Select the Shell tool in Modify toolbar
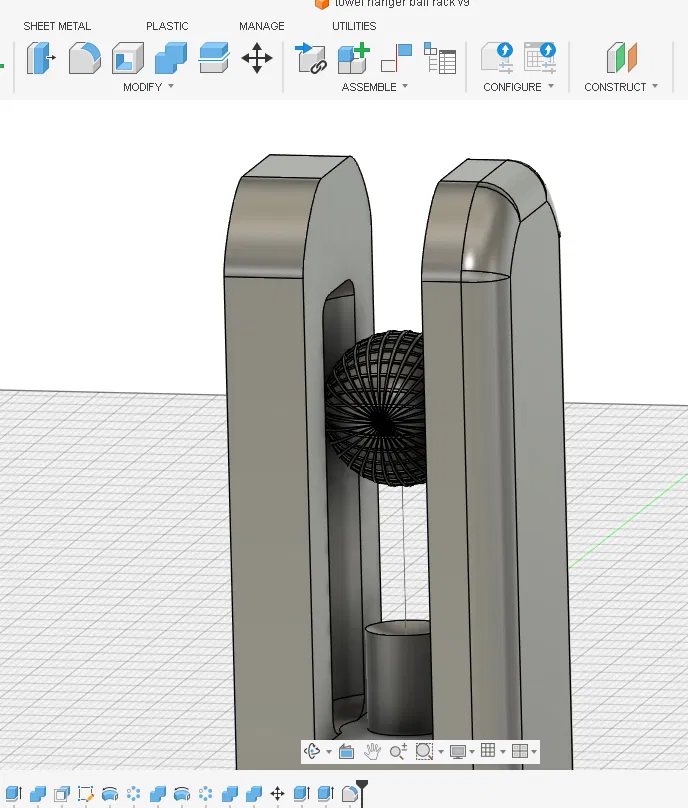The height and width of the screenshot is (808, 688). coord(127,58)
